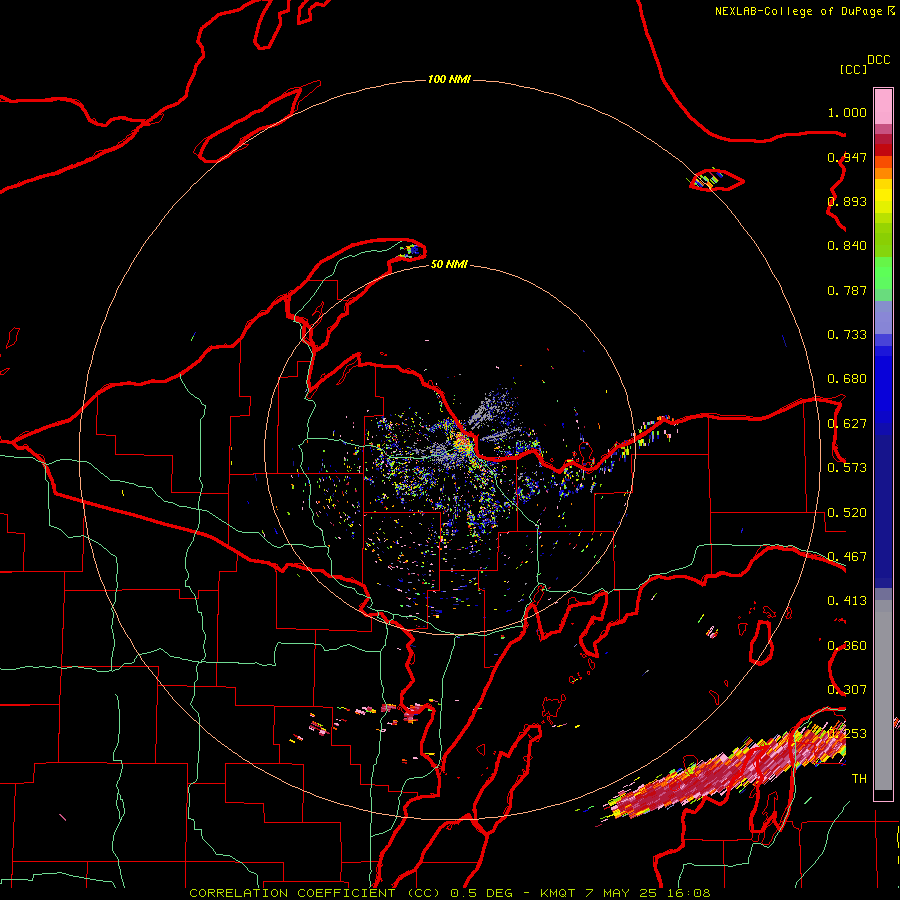Click the 0.520 scale value

[x=847, y=513]
